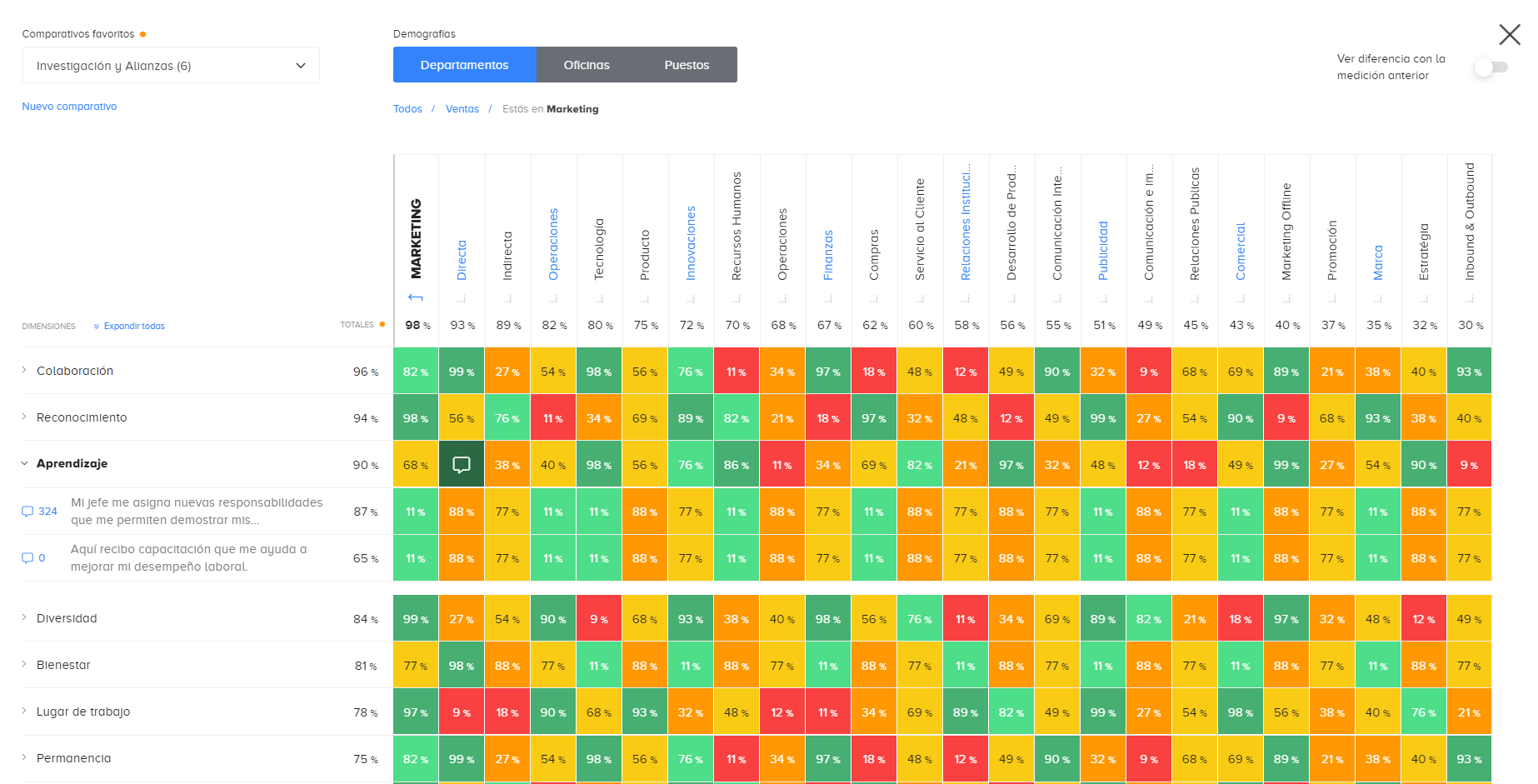
Task: Click the comment bubble showing 0 comments
Action: coord(29,557)
